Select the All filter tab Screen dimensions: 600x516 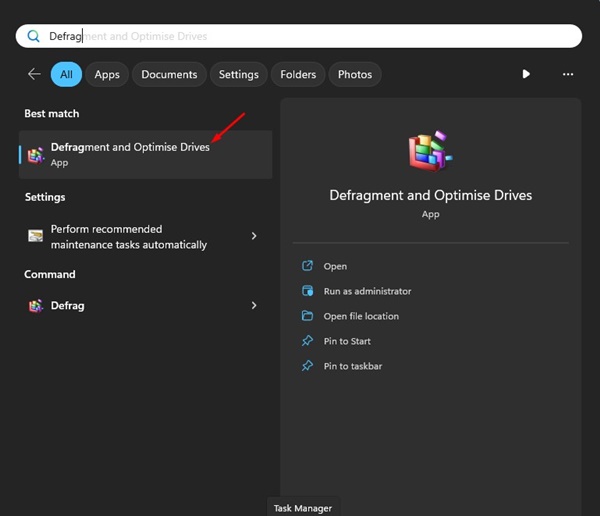pyautogui.click(x=66, y=74)
